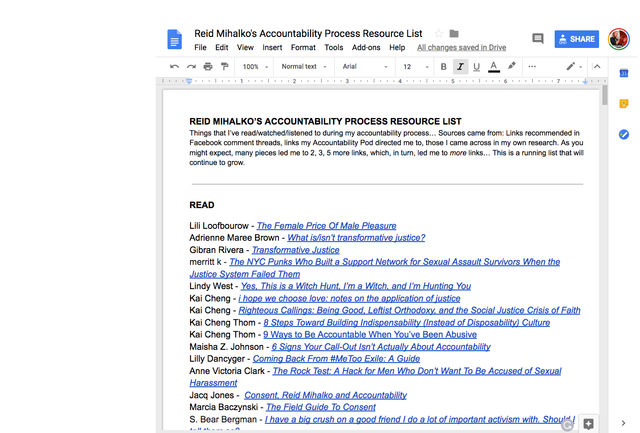Screen dimensions: 640x433
Task: Click left indent marker on ruler
Action: [189, 81]
